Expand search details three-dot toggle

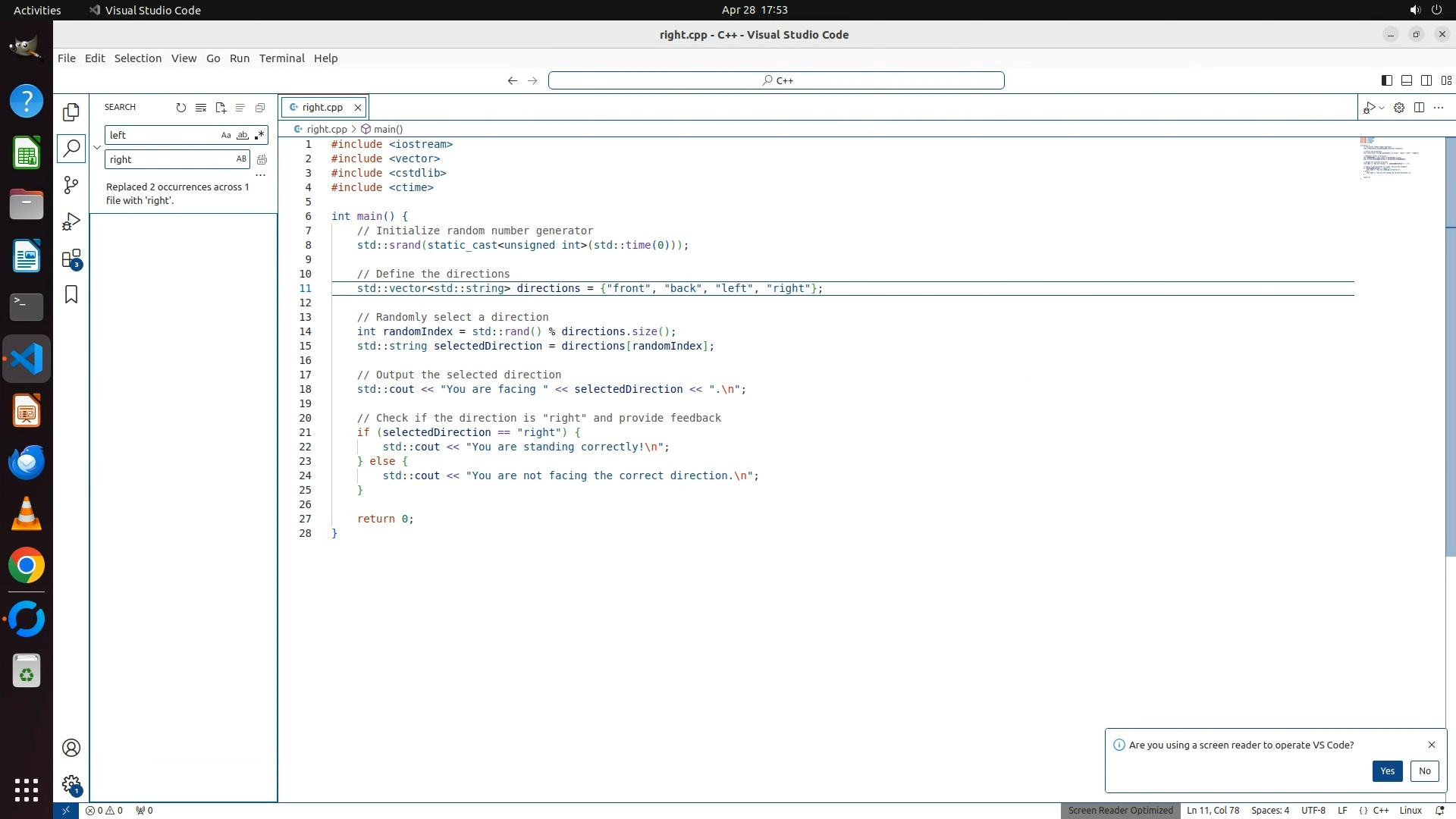point(260,175)
